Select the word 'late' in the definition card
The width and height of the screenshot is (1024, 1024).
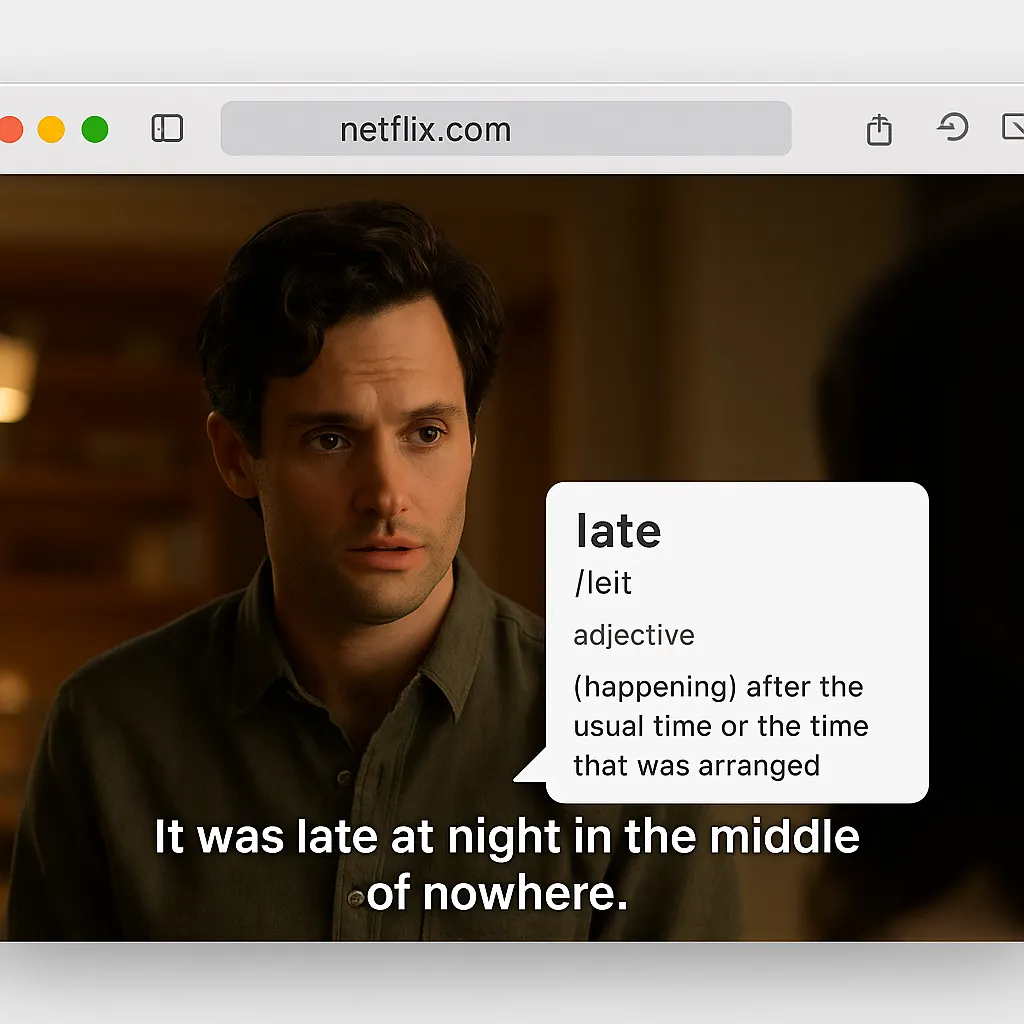pyautogui.click(x=617, y=531)
